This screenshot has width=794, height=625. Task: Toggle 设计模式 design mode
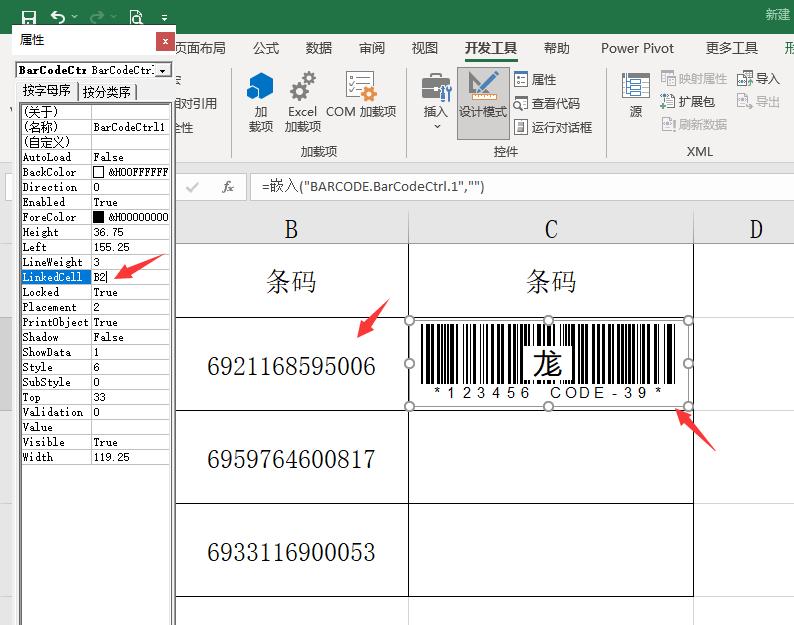coord(483,103)
